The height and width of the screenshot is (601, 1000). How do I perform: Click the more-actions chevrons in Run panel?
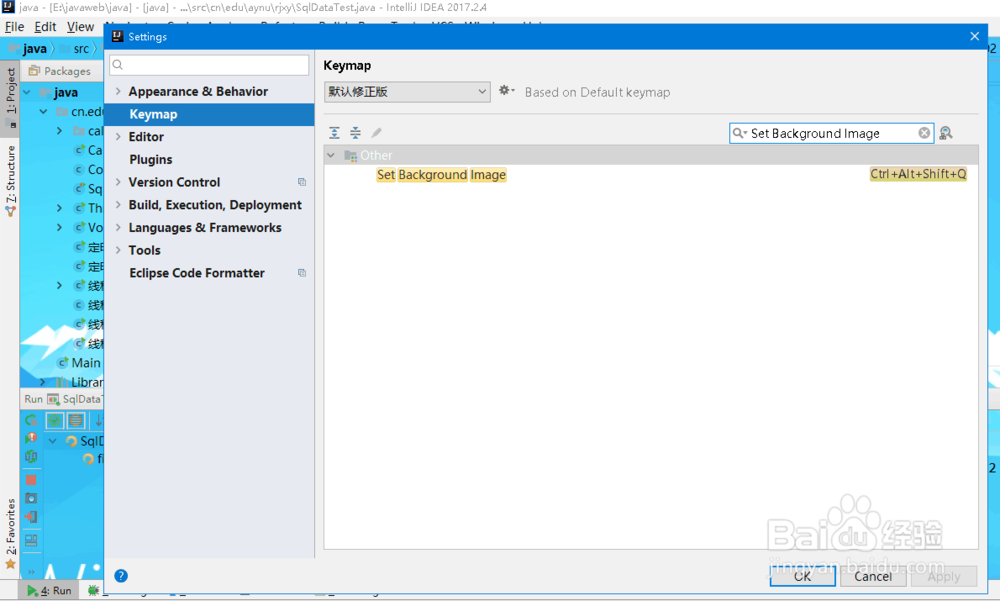tap(31, 572)
